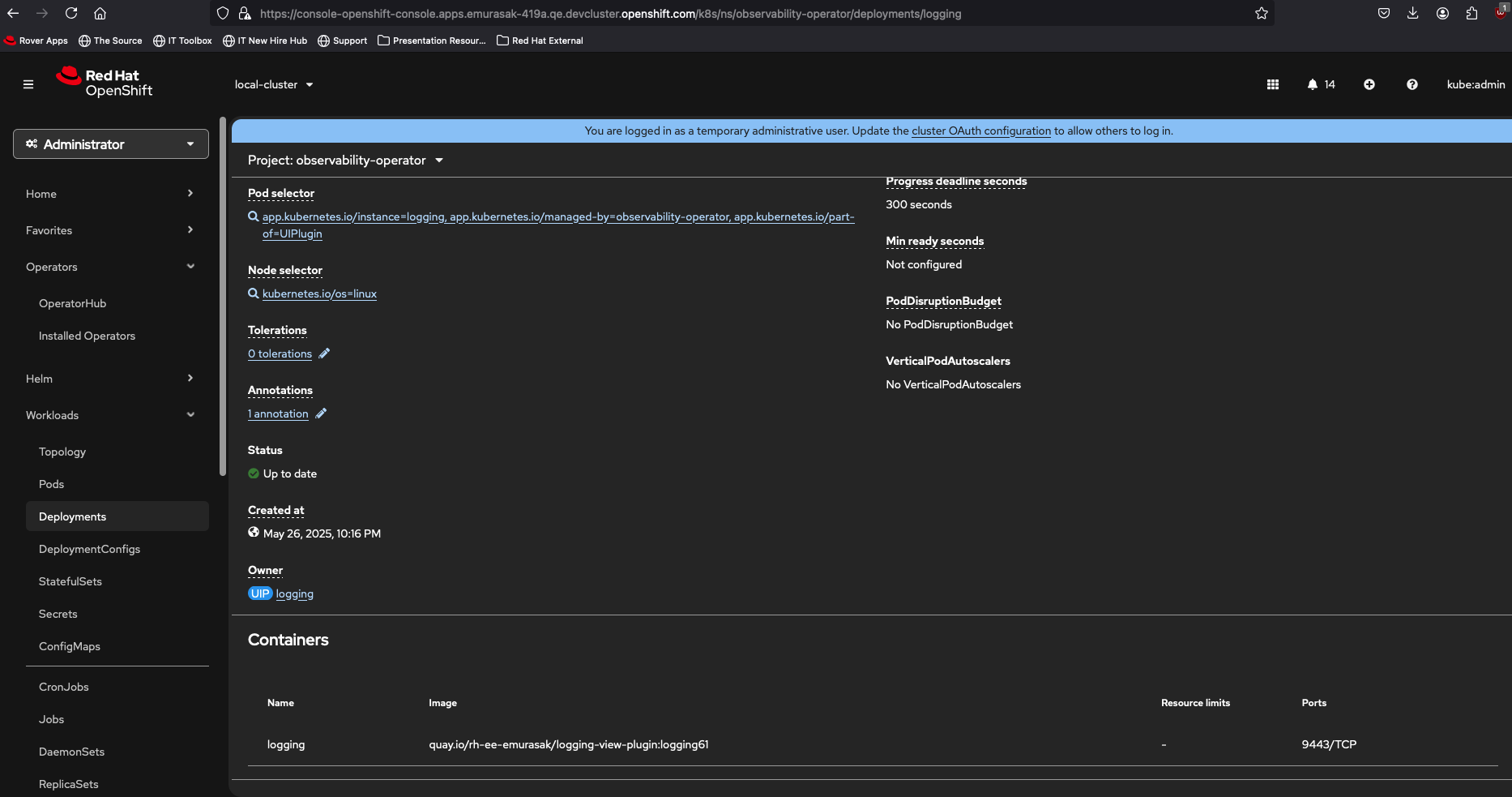Open the kube:admin user menu
The image size is (1512, 797).
tap(1476, 84)
